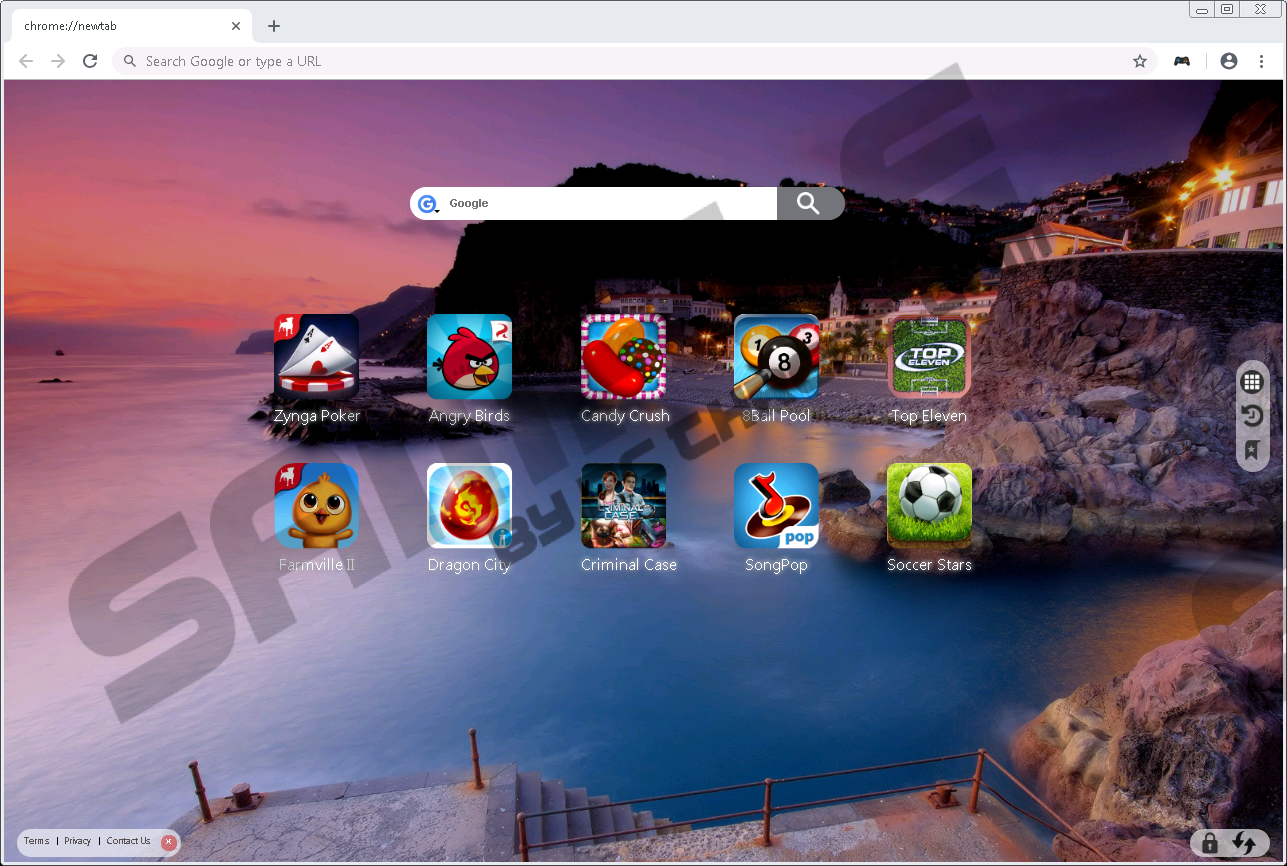Open the Top Eleven game icon
Screen dimensions: 1287x866
(x=929, y=357)
